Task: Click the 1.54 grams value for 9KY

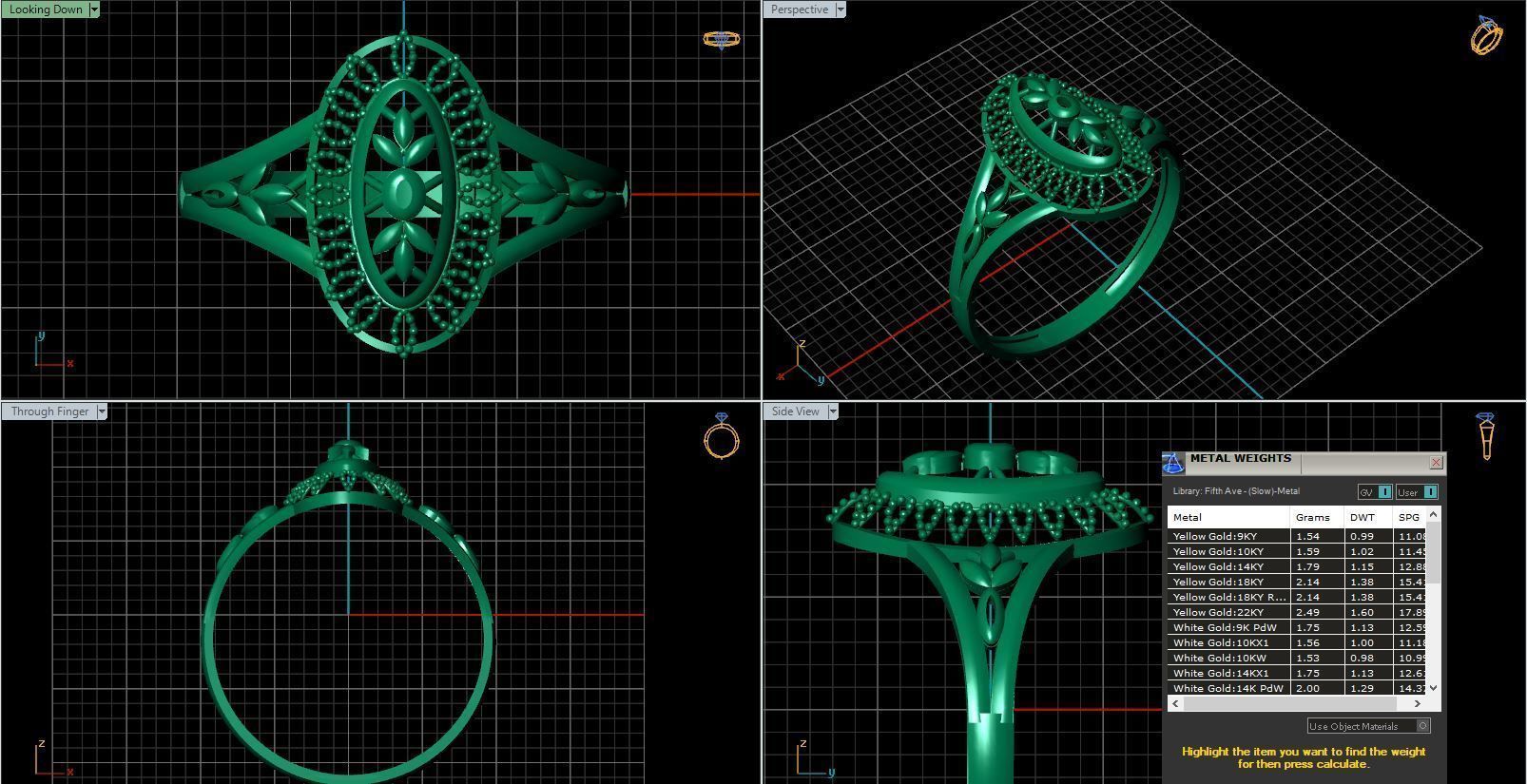Action: [x=1307, y=536]
